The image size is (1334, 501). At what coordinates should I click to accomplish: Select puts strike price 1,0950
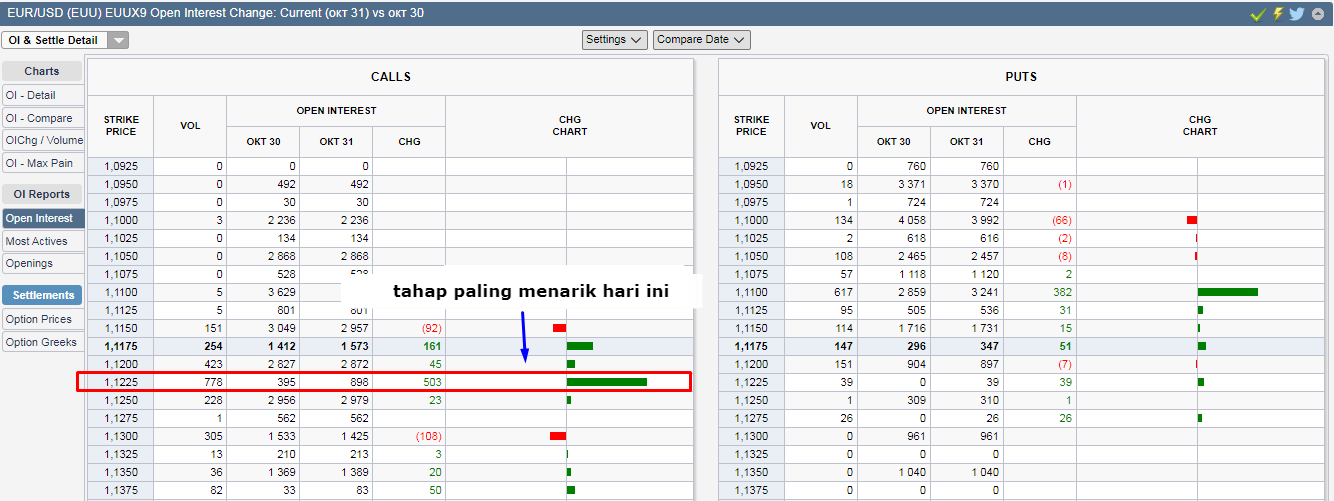[751, 184]
